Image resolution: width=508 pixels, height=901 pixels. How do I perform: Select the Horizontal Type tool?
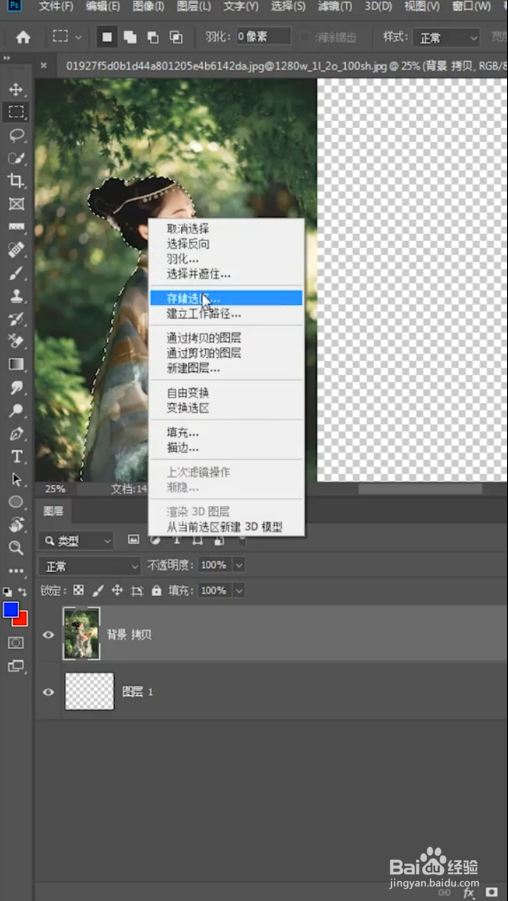point(16,457)
